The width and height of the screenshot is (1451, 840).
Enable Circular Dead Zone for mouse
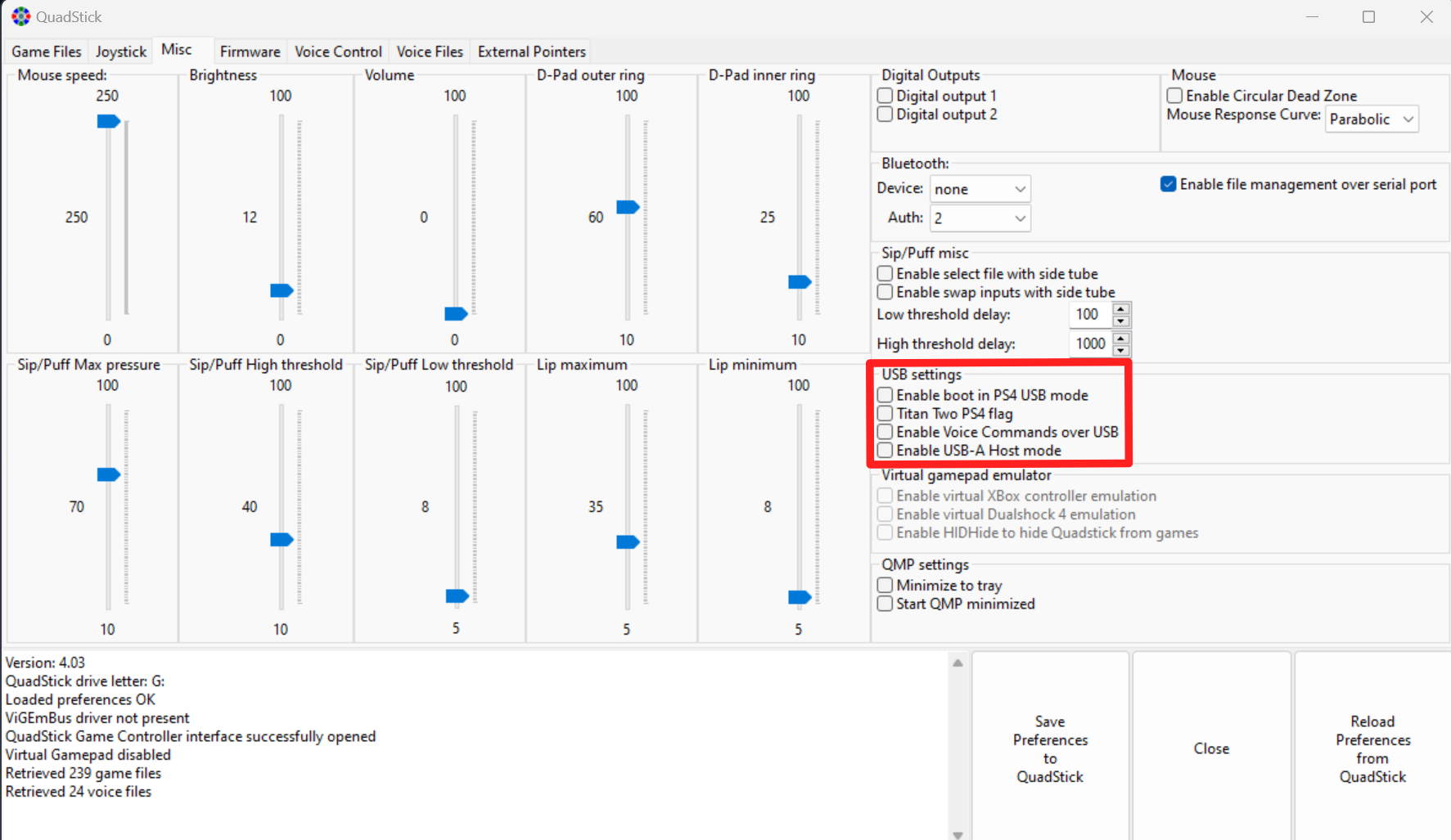(x=1174, y=96)
